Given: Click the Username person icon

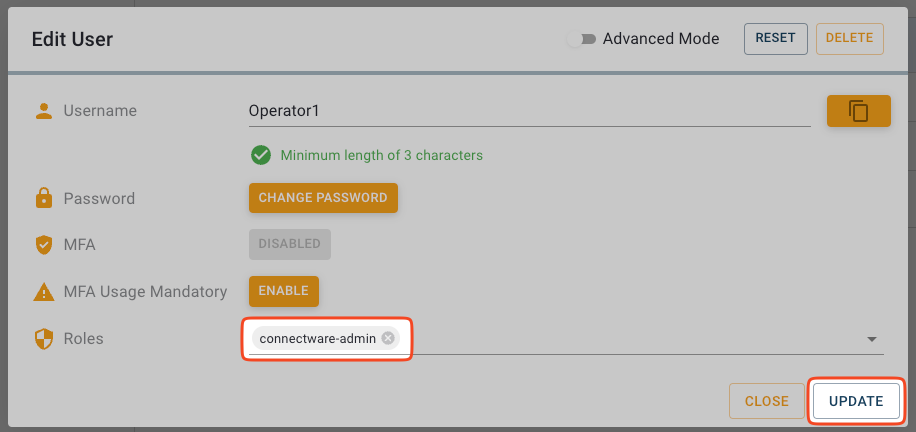Looking at the screenshot, I should click(43, 111).
